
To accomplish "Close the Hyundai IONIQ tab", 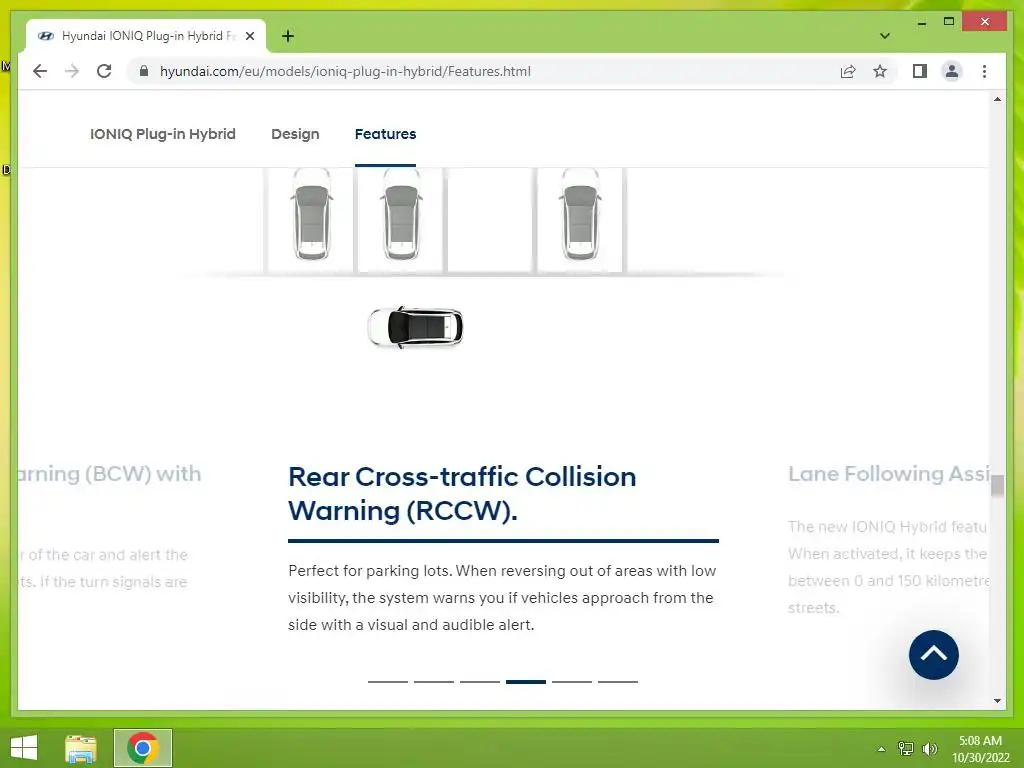I will tap(249, 36).
